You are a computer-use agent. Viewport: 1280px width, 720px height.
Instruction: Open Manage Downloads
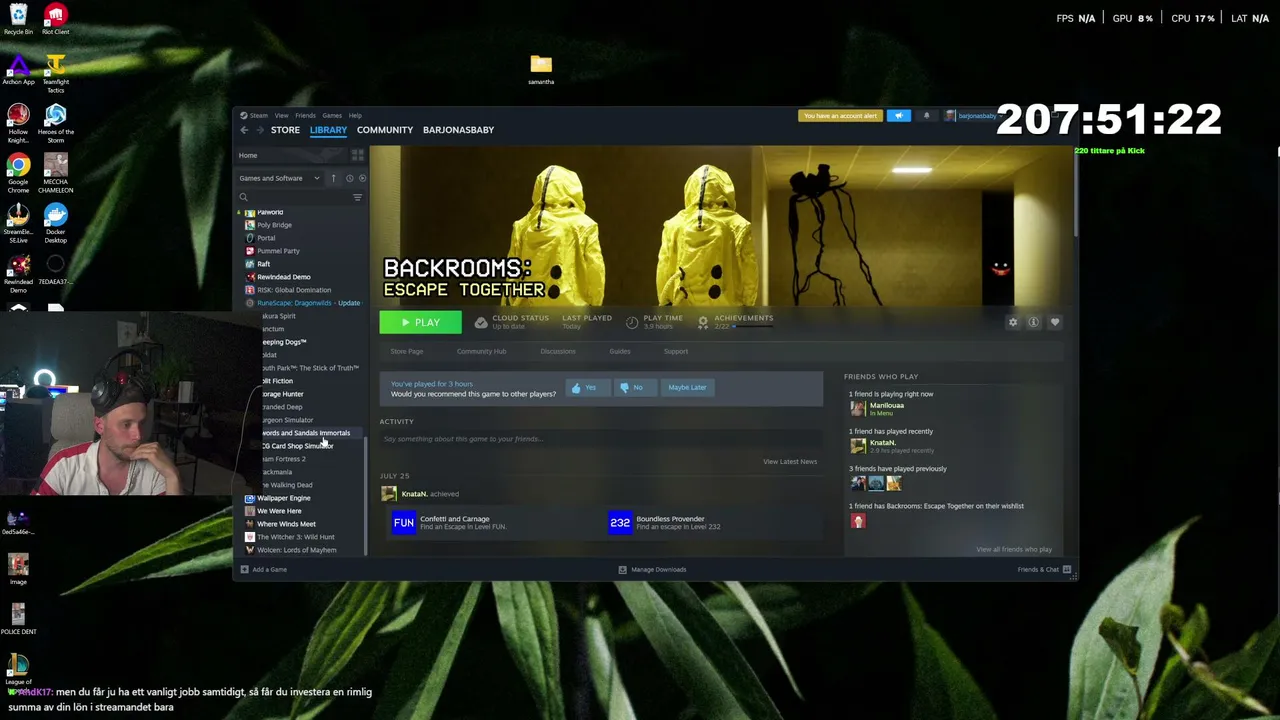click(x=652, y=570)
